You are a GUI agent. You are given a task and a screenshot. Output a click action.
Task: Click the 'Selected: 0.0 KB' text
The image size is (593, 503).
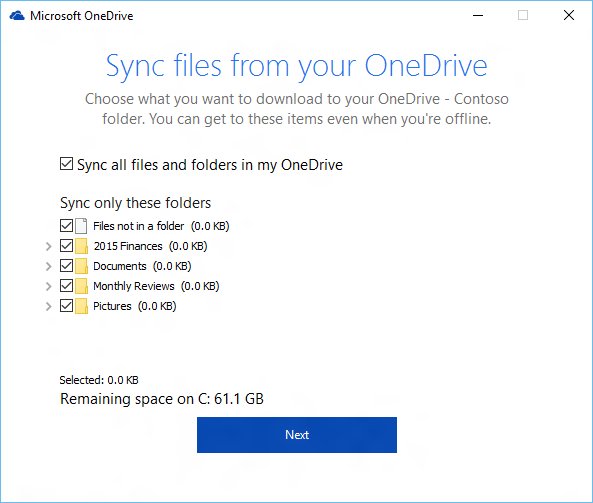tap(99, 380)
